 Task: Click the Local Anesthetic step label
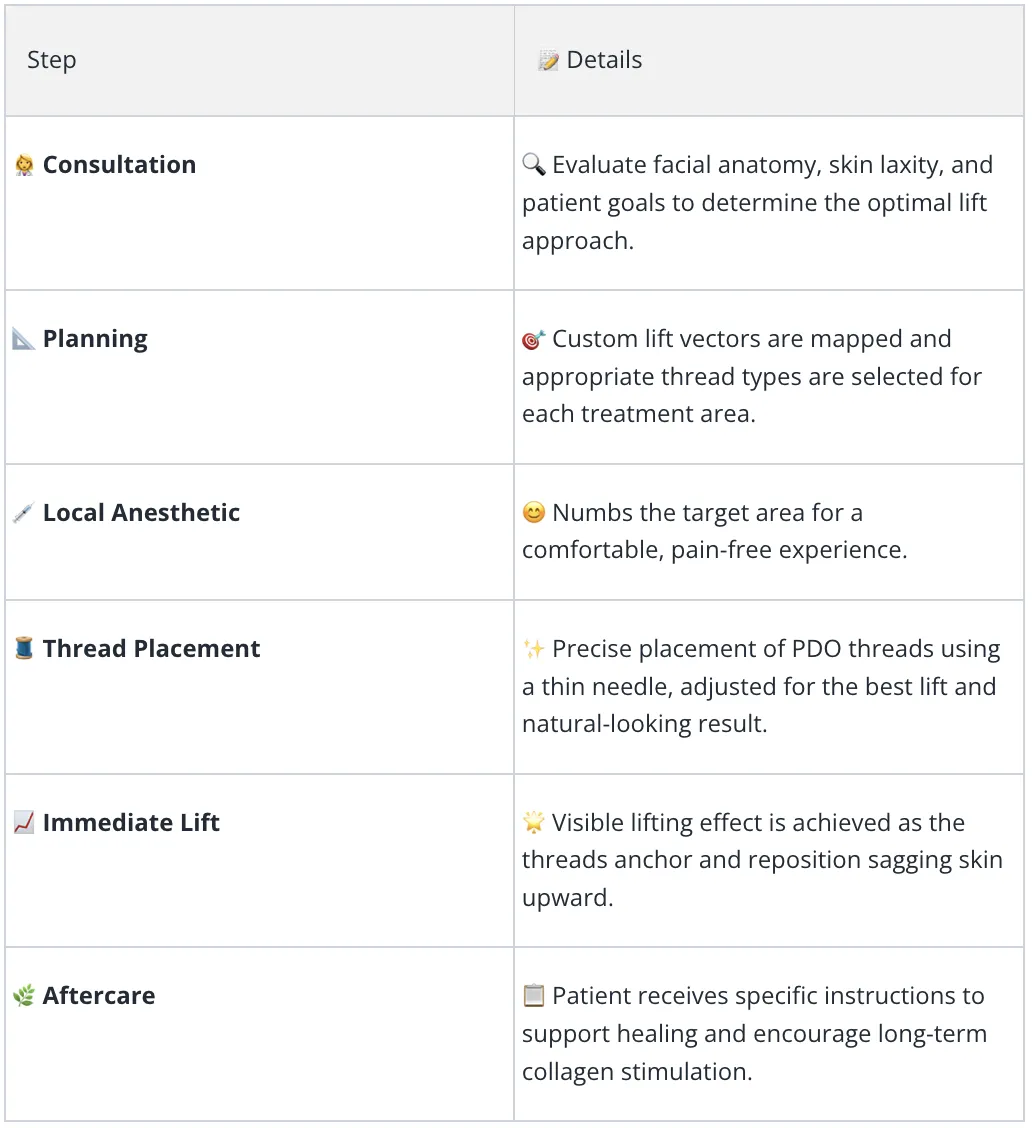[x=141, y=512]
